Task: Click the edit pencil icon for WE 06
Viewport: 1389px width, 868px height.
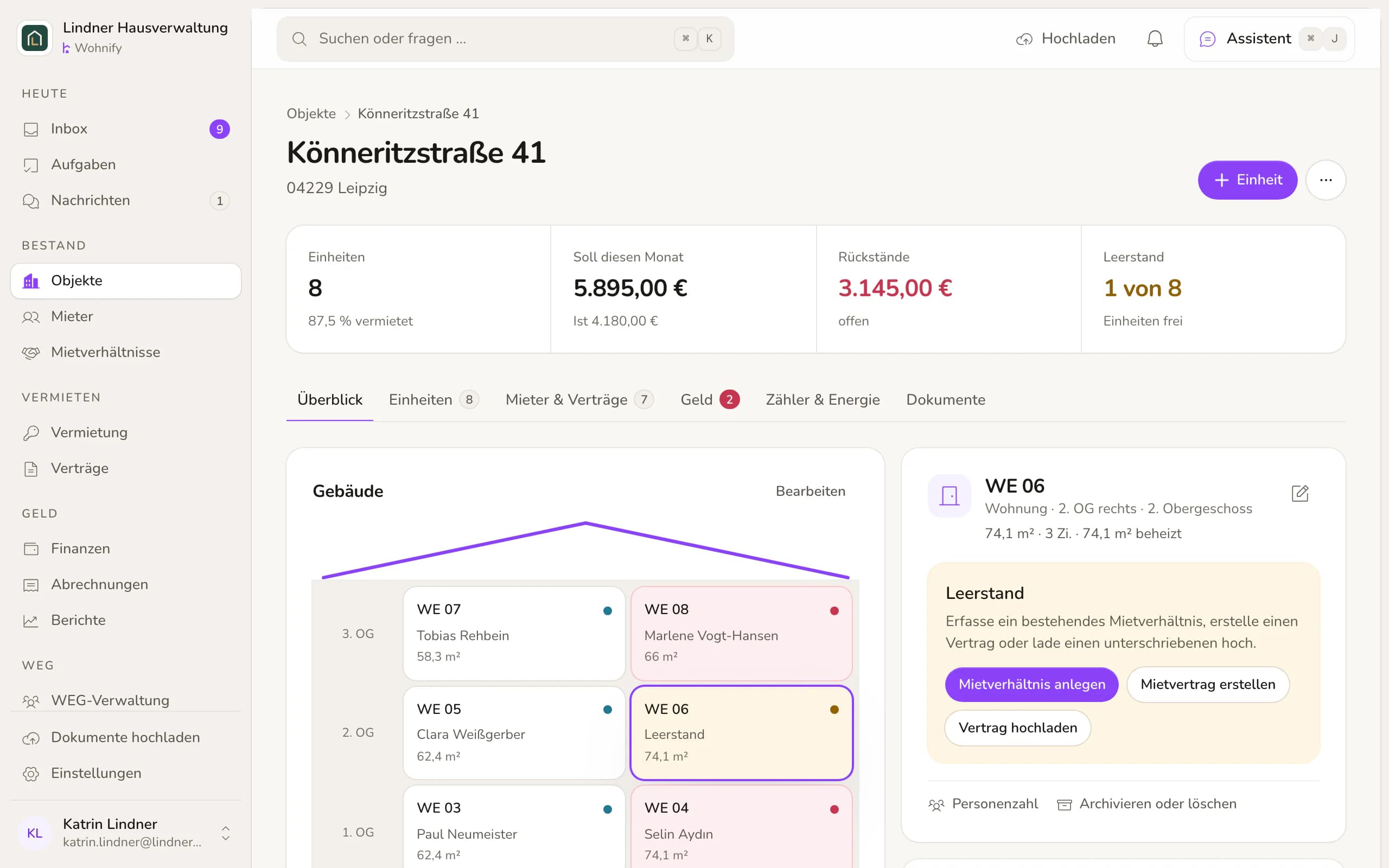Action: (1299, 493)
